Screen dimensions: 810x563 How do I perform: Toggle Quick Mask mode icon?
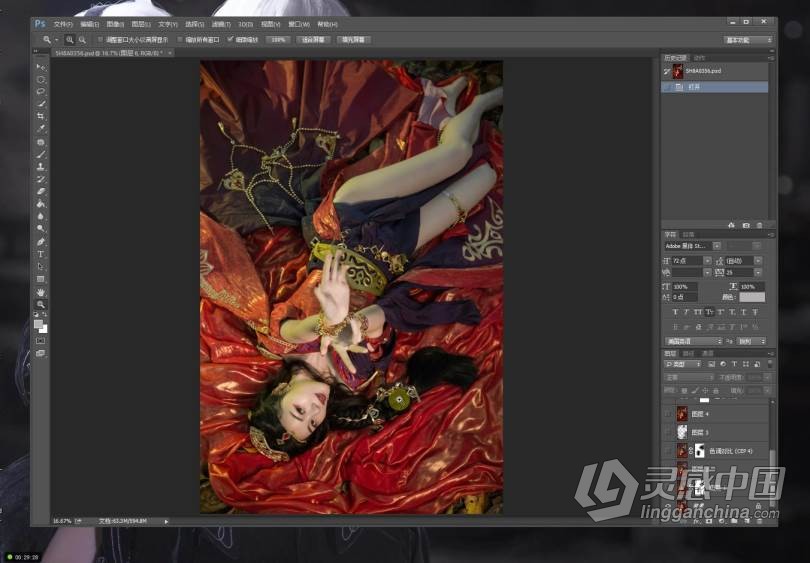click(x=40, y=341)
